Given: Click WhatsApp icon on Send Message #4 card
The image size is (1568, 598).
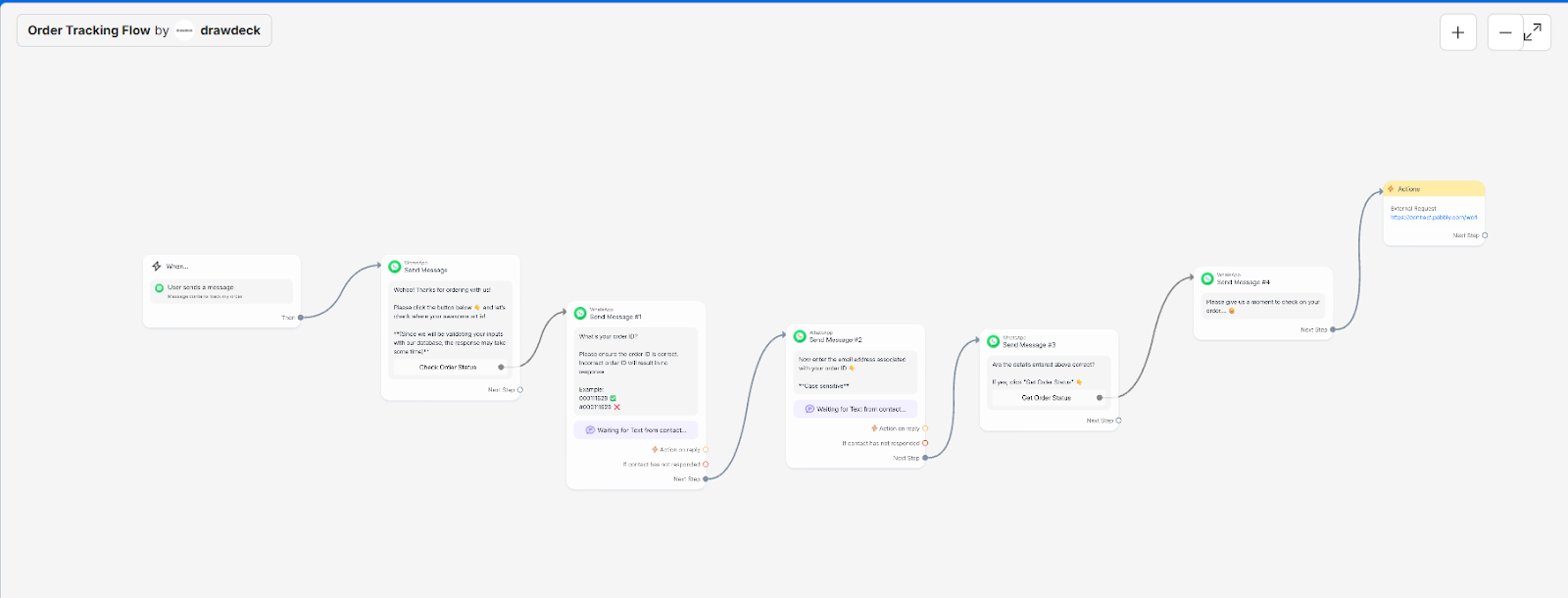Looking at the screenshot, I should pyautogui.click(x=1207, y=278).
